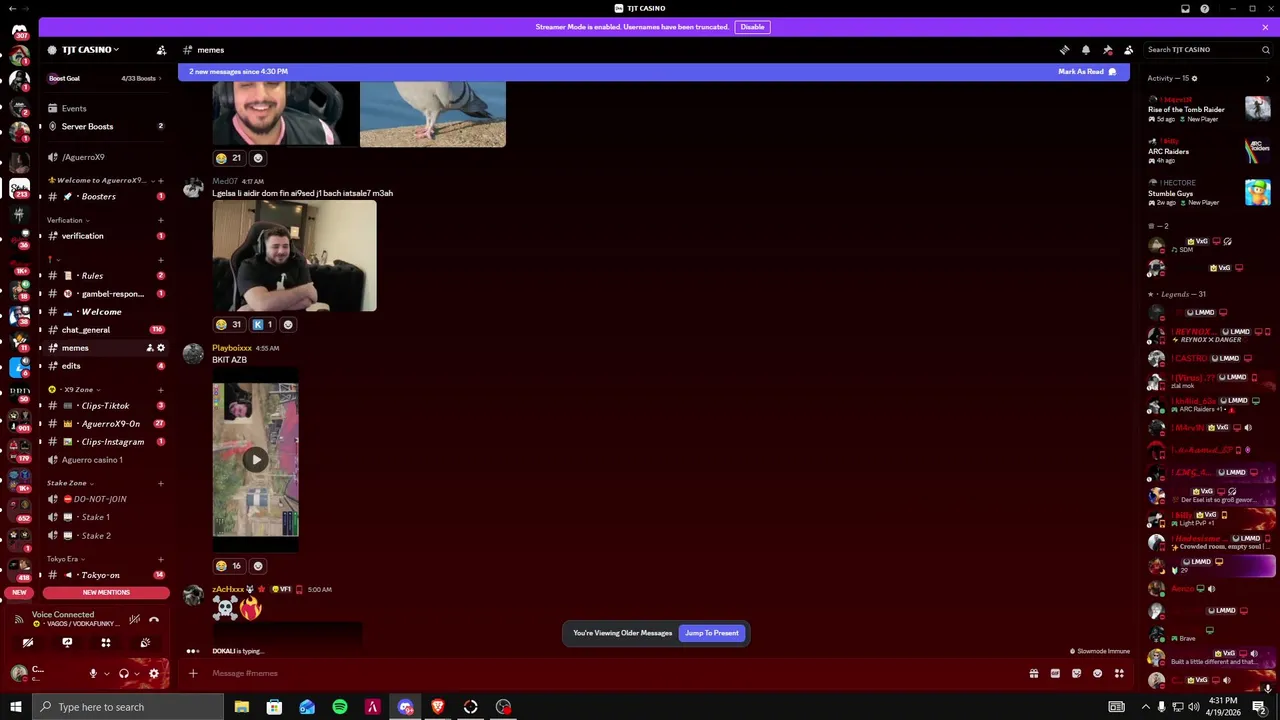Start an activity in voice panel
The width and height of the screenshot is (1280, 720).
coord(106,643)
